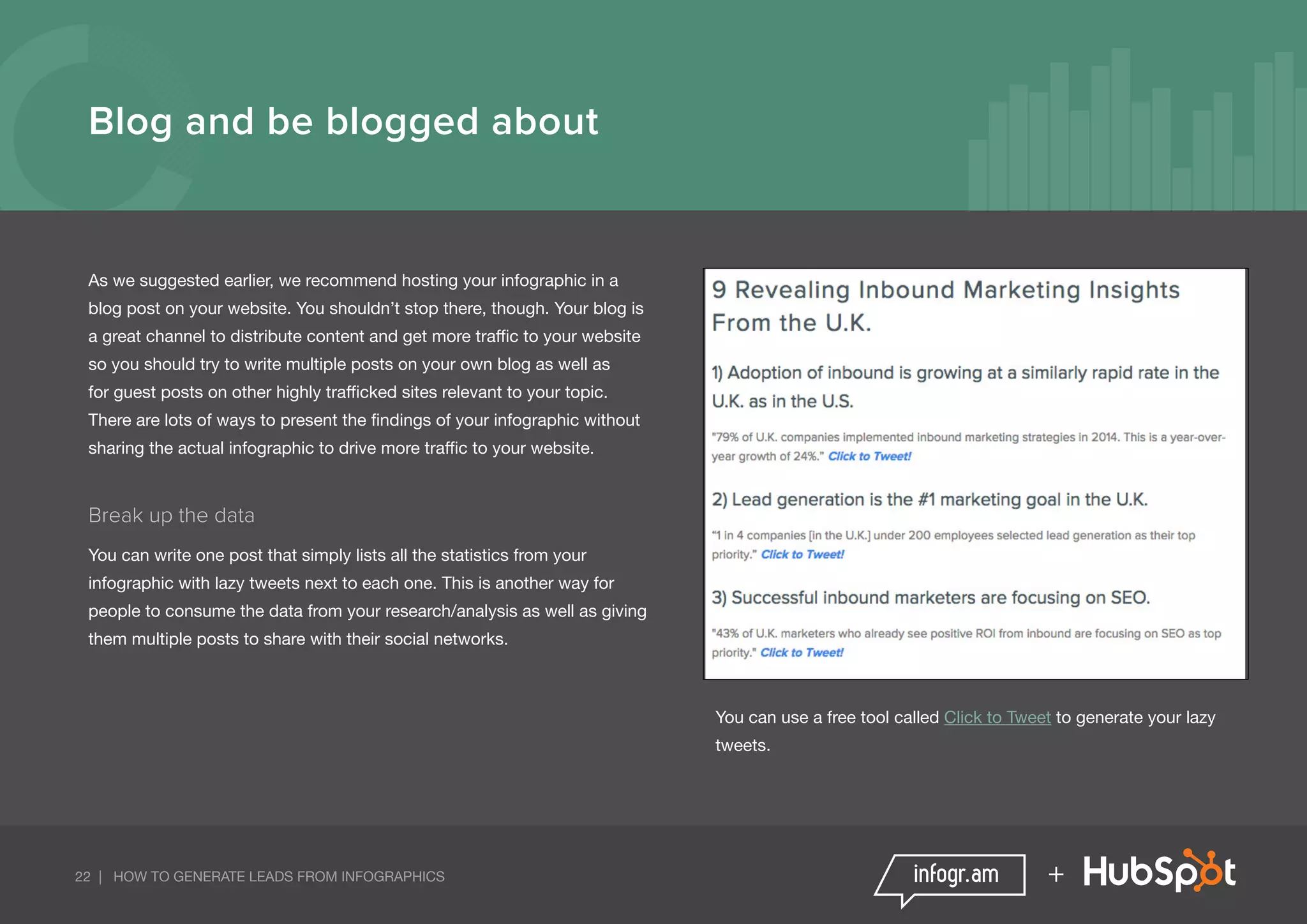Click the HubSpot logo
This screenshot has height=924, width=1307.
tap(1160, 870)
